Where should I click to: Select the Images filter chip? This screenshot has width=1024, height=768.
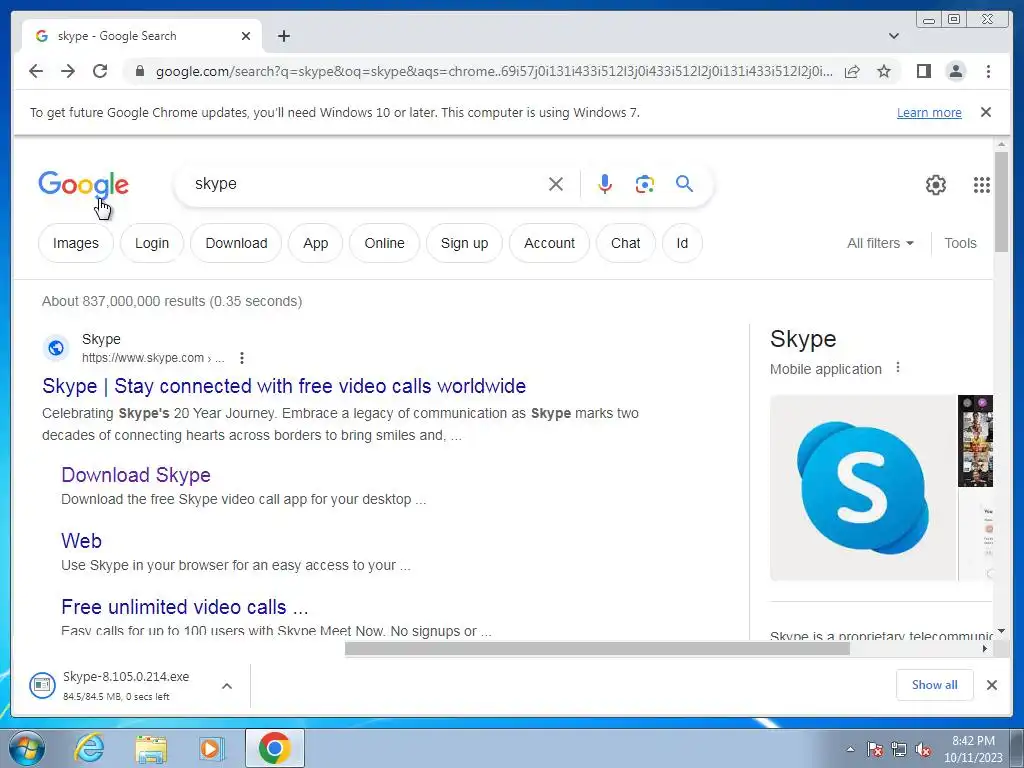76,243
